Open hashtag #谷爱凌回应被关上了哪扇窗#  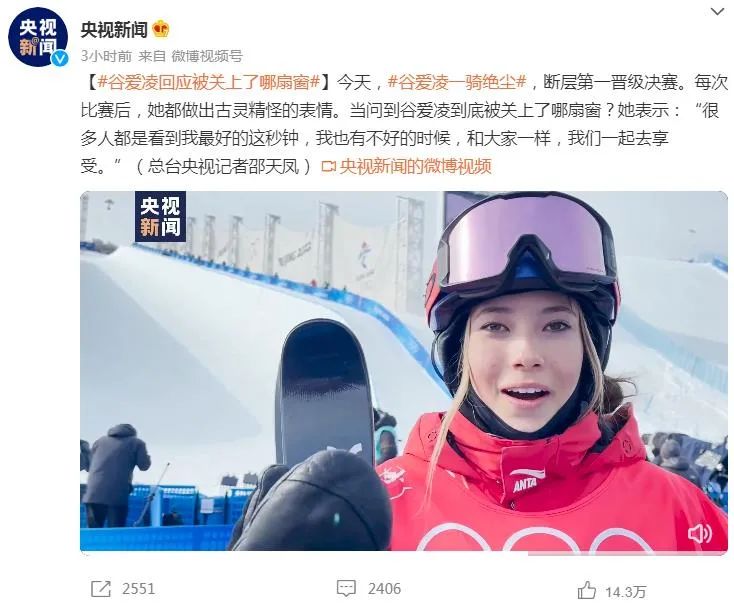pos(209,83)
